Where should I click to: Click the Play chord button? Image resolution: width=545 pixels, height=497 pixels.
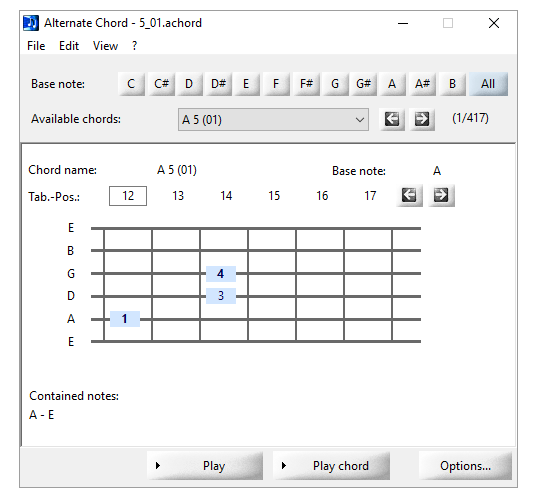click(331, 466)
